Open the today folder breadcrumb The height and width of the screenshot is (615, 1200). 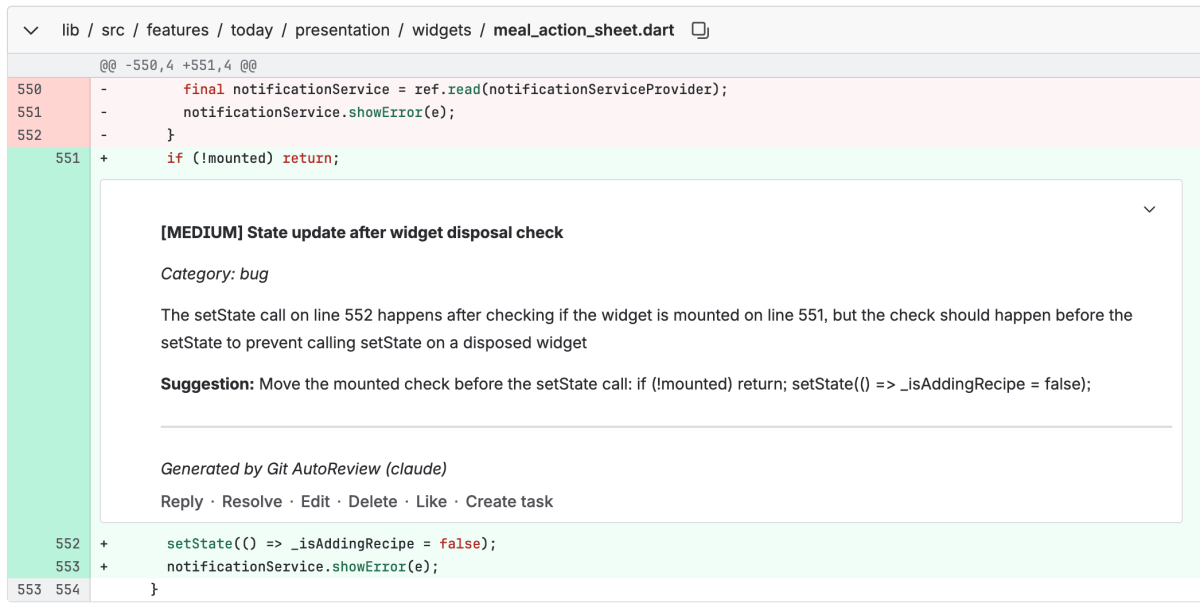[x=250, y=30]
